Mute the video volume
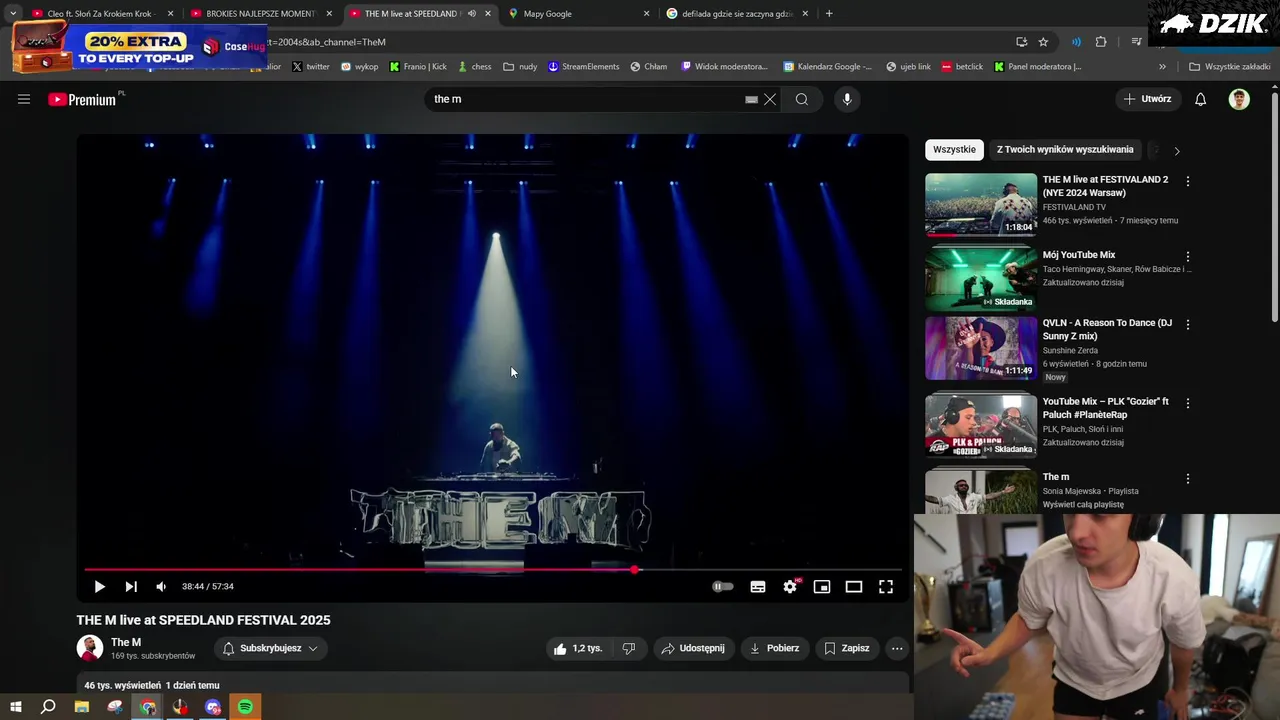 click(161, 587)
